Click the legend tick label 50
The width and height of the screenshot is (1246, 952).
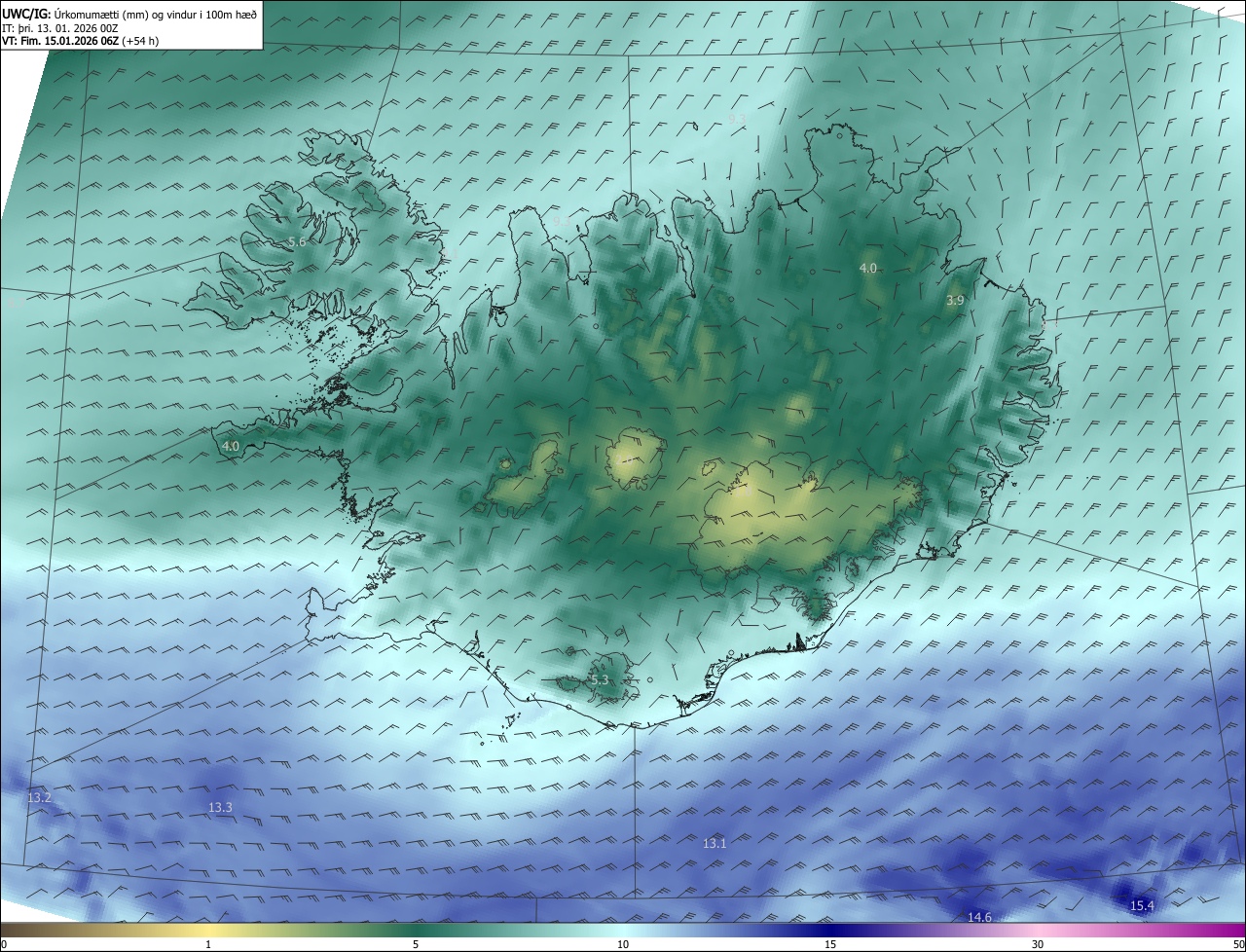1238,944
